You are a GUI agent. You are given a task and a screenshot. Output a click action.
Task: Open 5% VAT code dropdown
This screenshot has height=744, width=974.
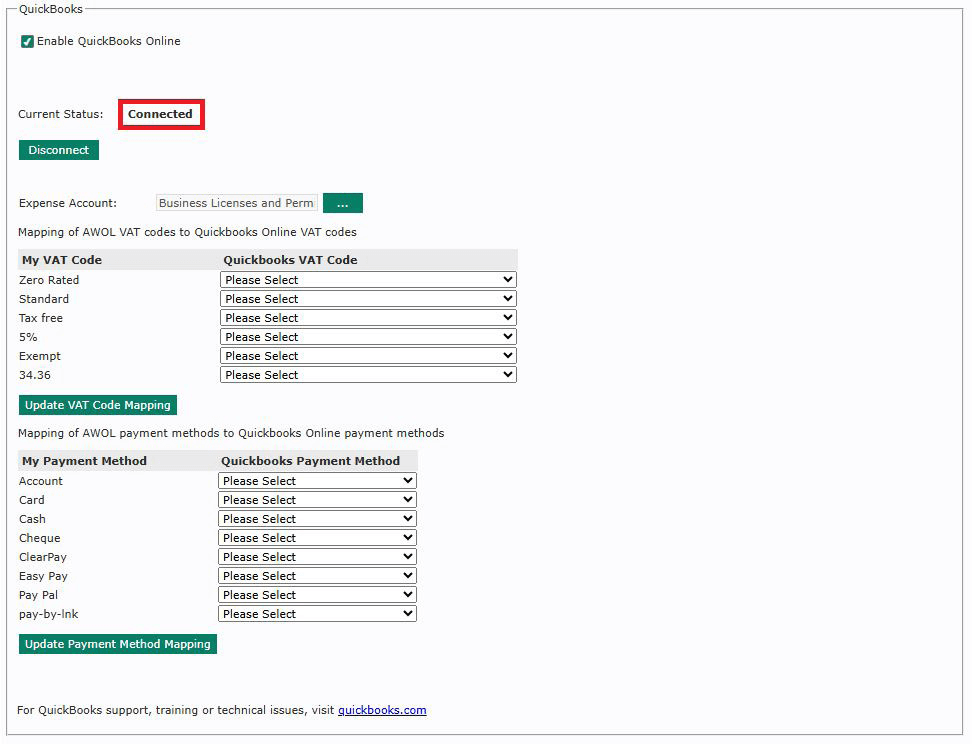pyautogui.click(x=368, y=337)
